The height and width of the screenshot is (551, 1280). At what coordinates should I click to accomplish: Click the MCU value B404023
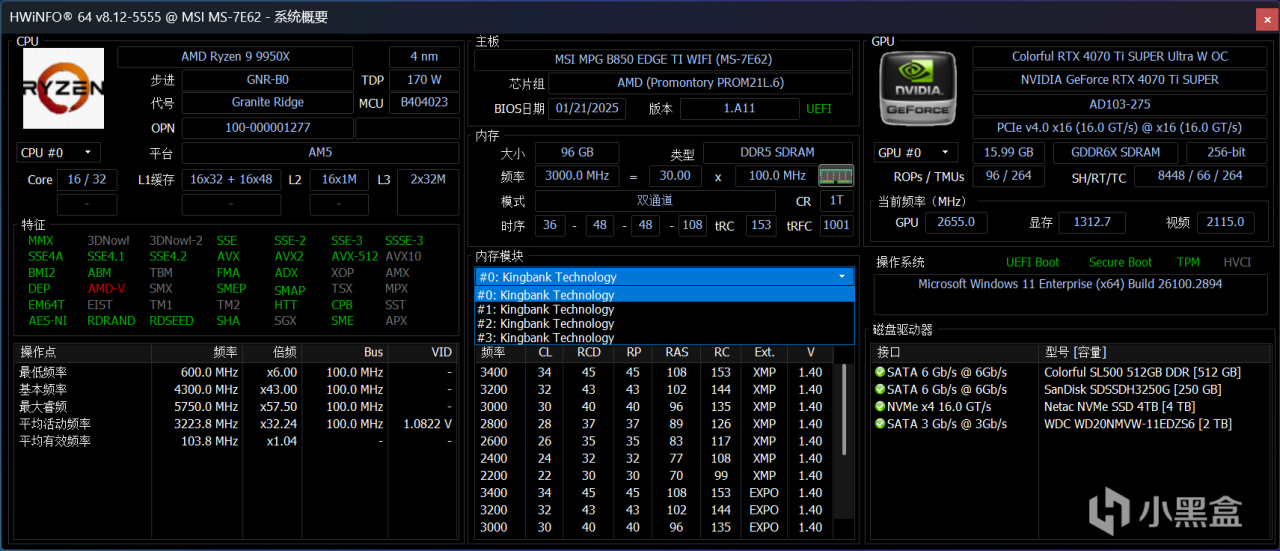[425, 102]
